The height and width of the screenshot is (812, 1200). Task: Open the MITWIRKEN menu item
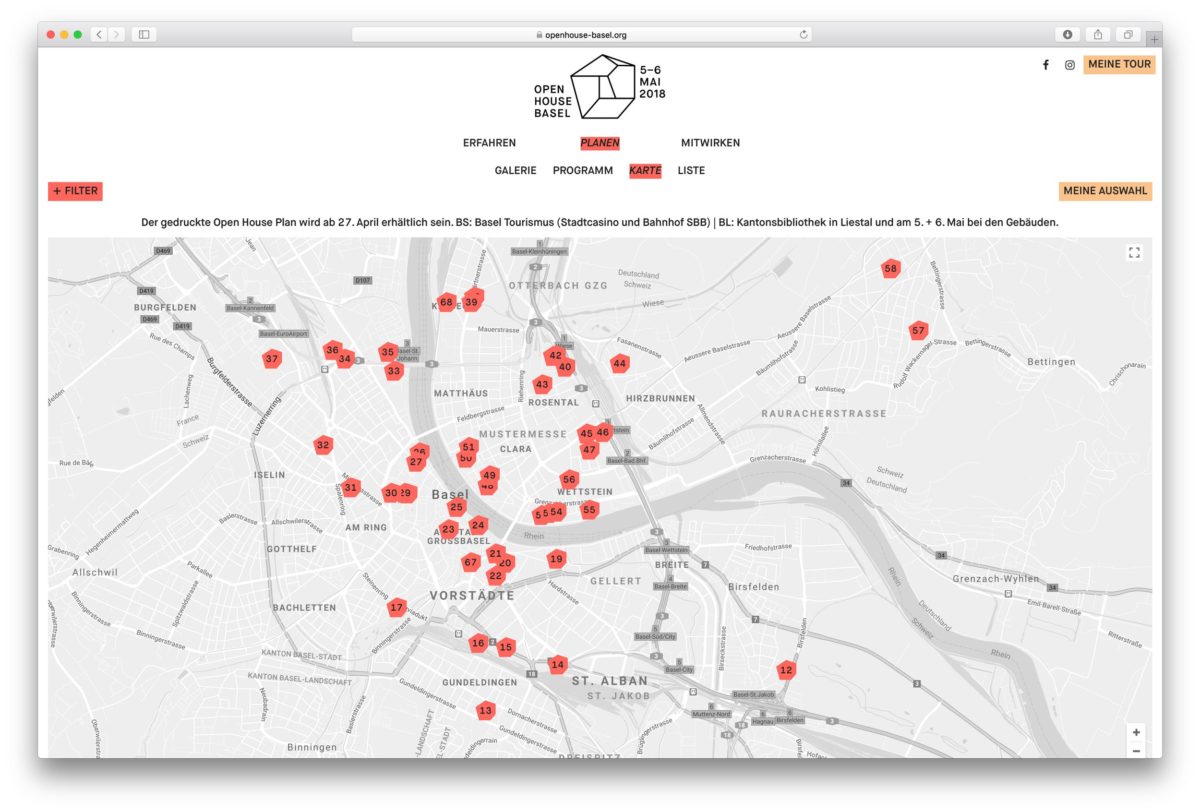tap(710, 143)
